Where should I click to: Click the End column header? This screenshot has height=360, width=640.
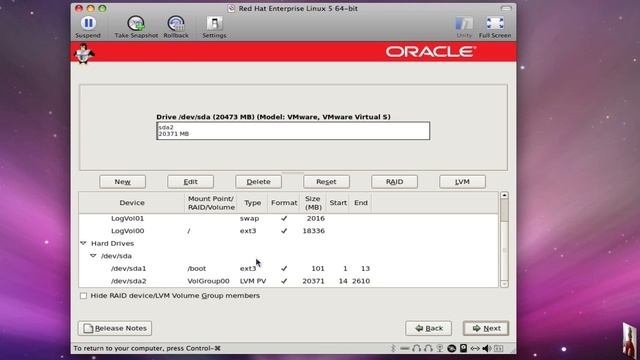[x=361, y=203]
